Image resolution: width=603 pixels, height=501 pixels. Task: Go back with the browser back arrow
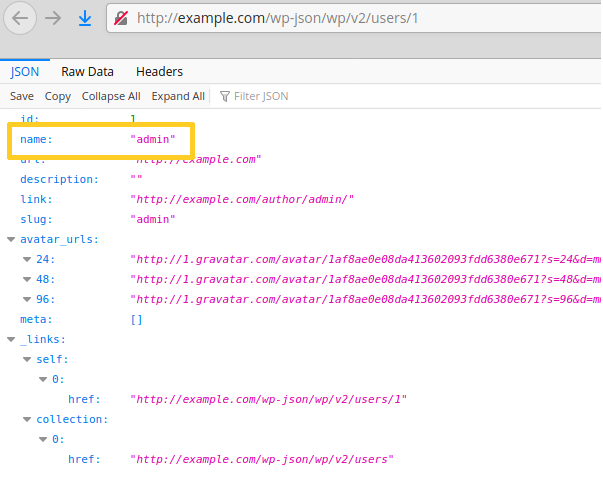(20, 18)
